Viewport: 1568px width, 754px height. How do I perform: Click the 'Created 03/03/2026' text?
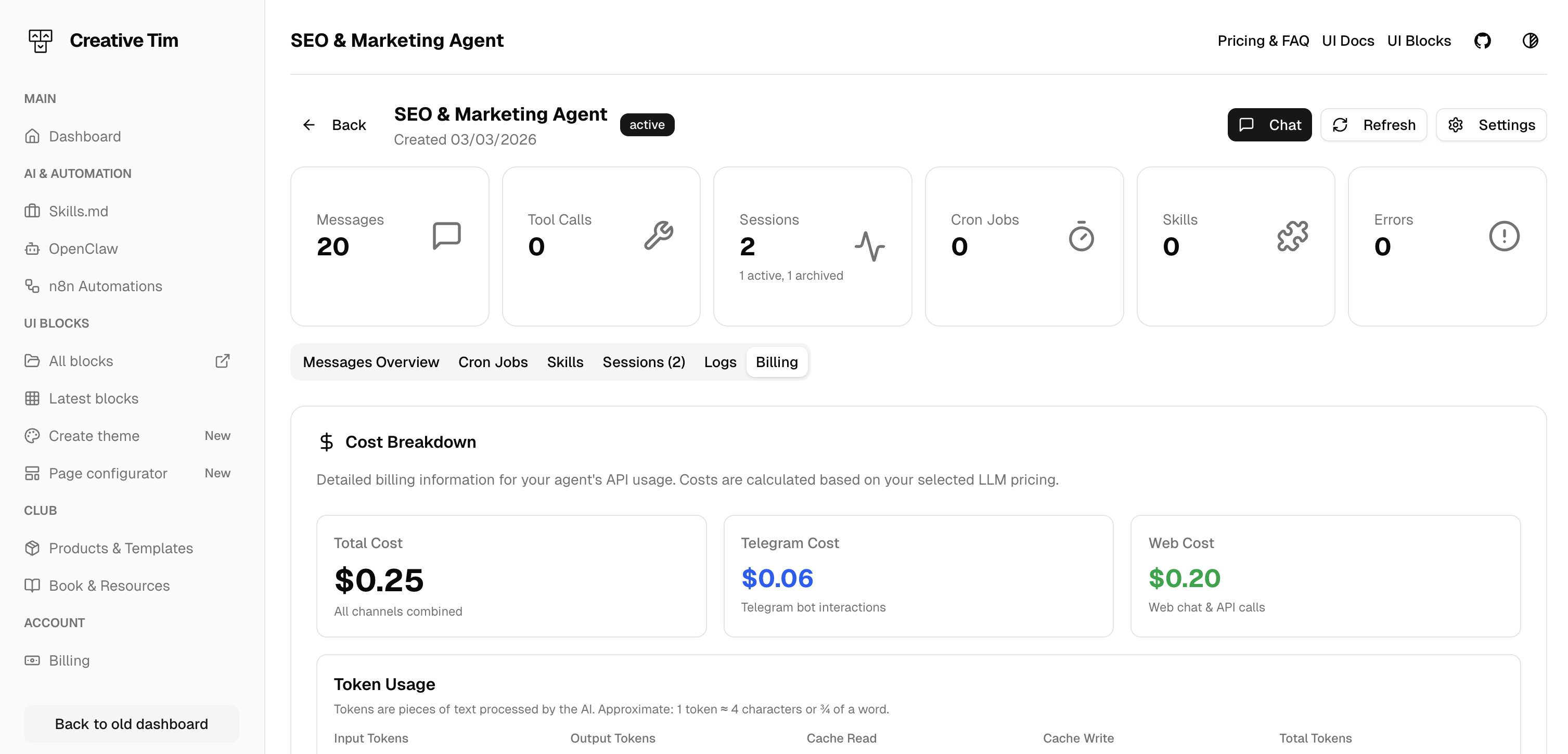pyautogui.click(x=465, y=139)
